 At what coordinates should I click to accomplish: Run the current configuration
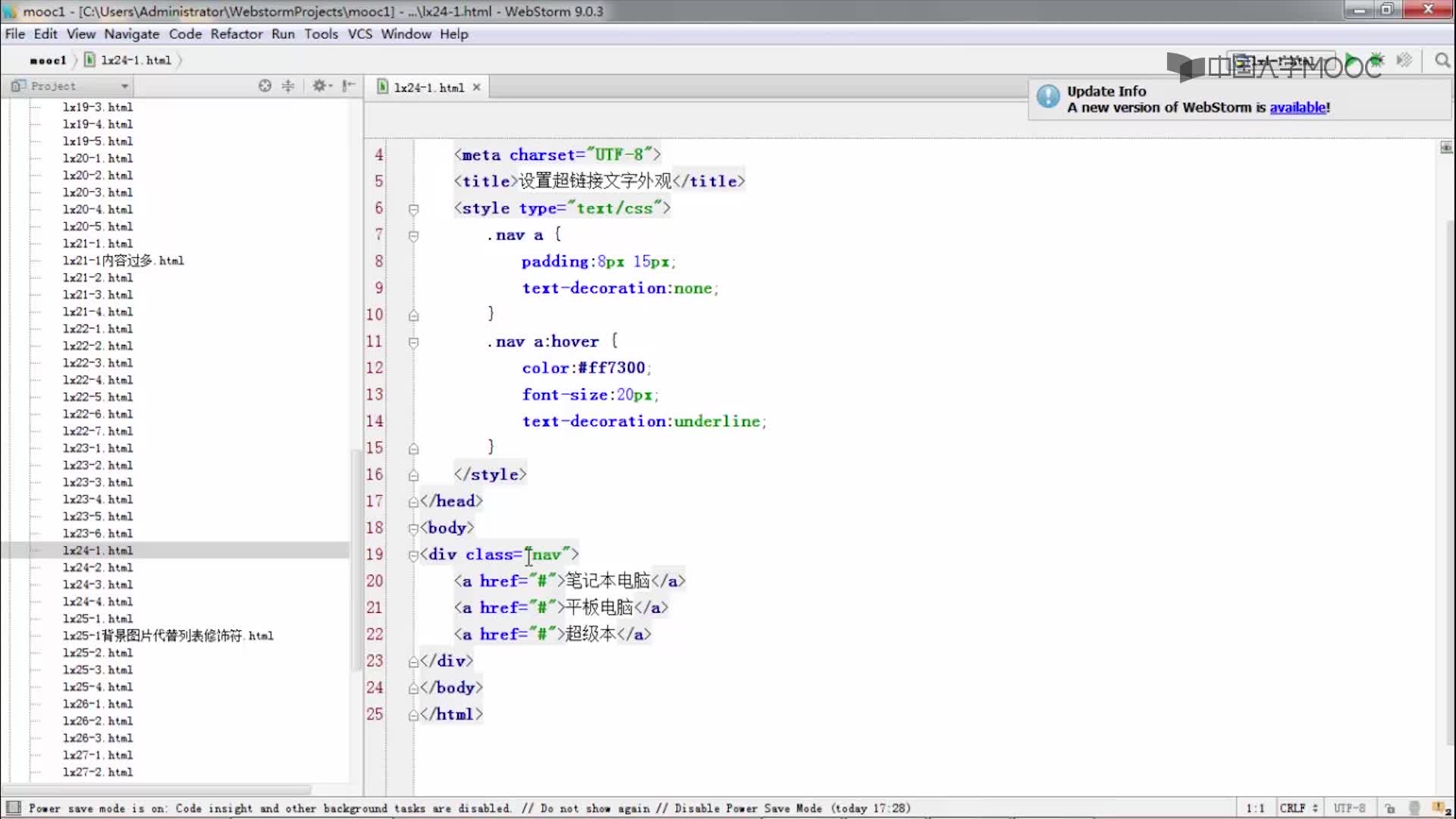pos(1351,60)
